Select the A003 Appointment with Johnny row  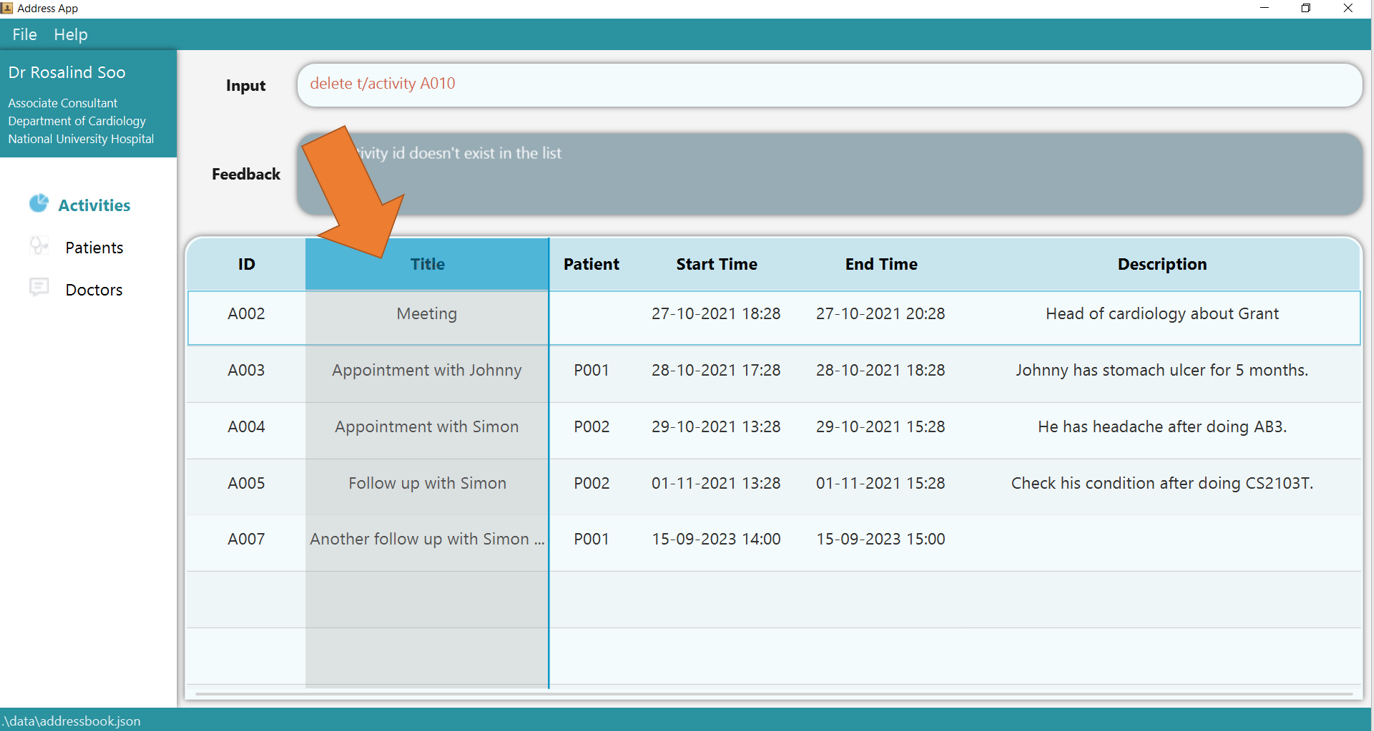772,371
